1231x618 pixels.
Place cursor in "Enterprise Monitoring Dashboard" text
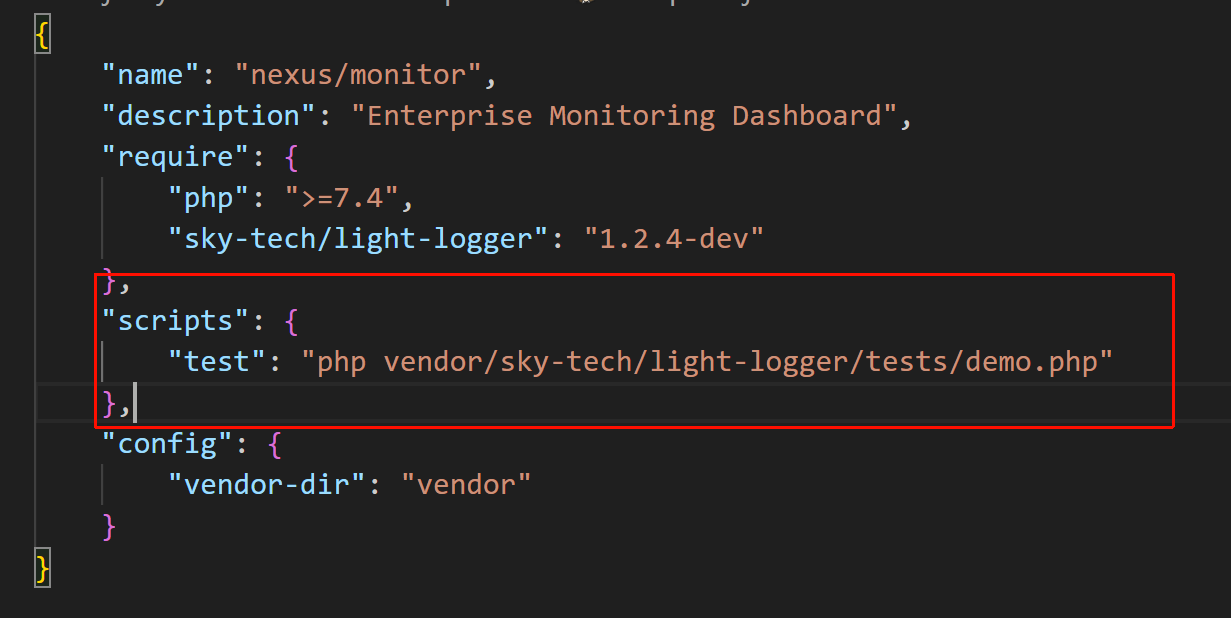625,116
